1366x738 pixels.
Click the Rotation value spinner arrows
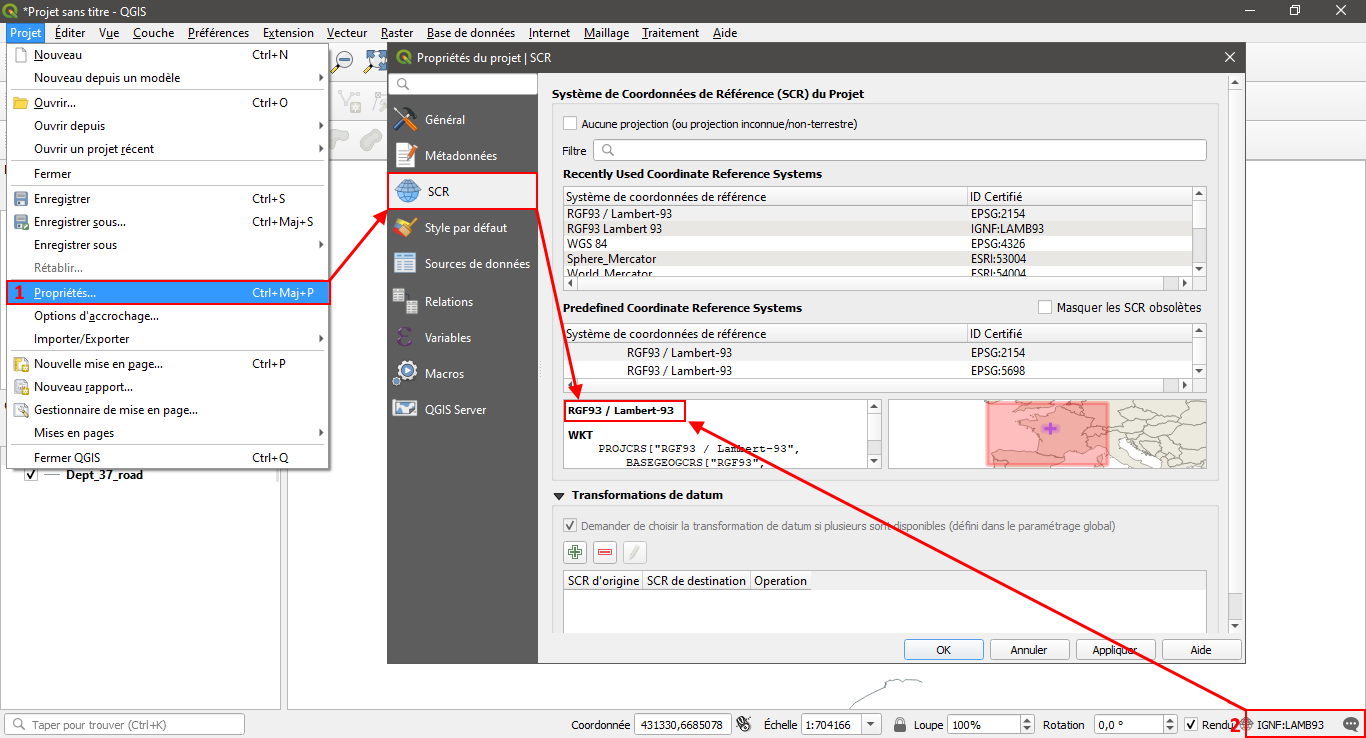(1169, 725)
